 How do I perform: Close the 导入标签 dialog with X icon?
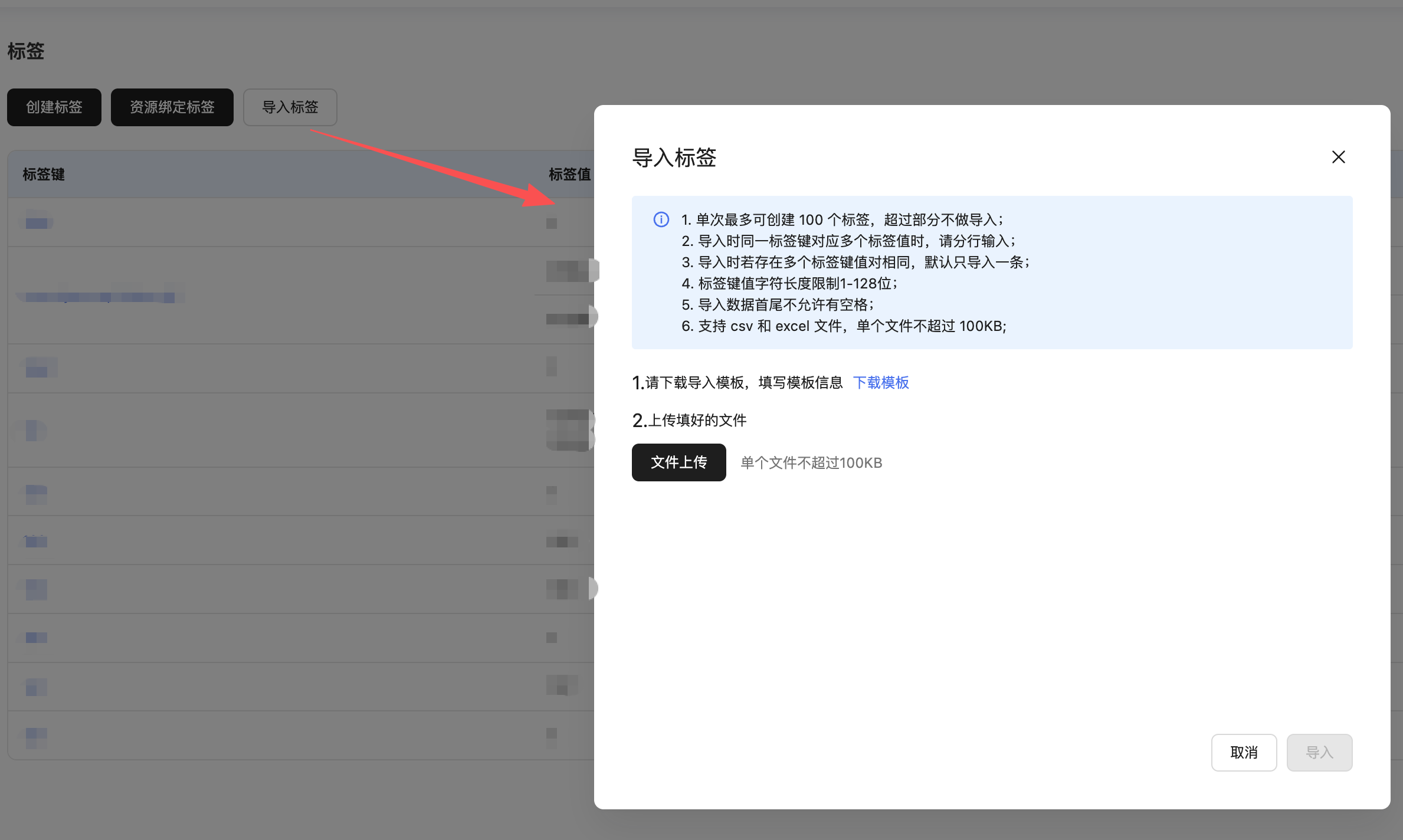pos(1338,157)
